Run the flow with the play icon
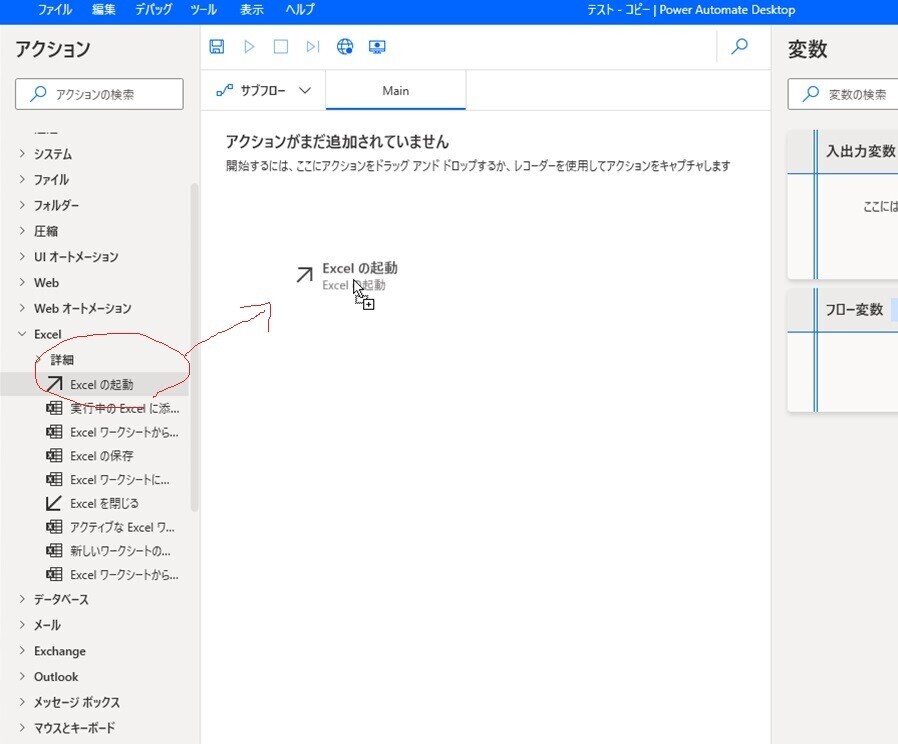Image resolution: width=898 pixels, height=744 pixels. coord(249,46)
